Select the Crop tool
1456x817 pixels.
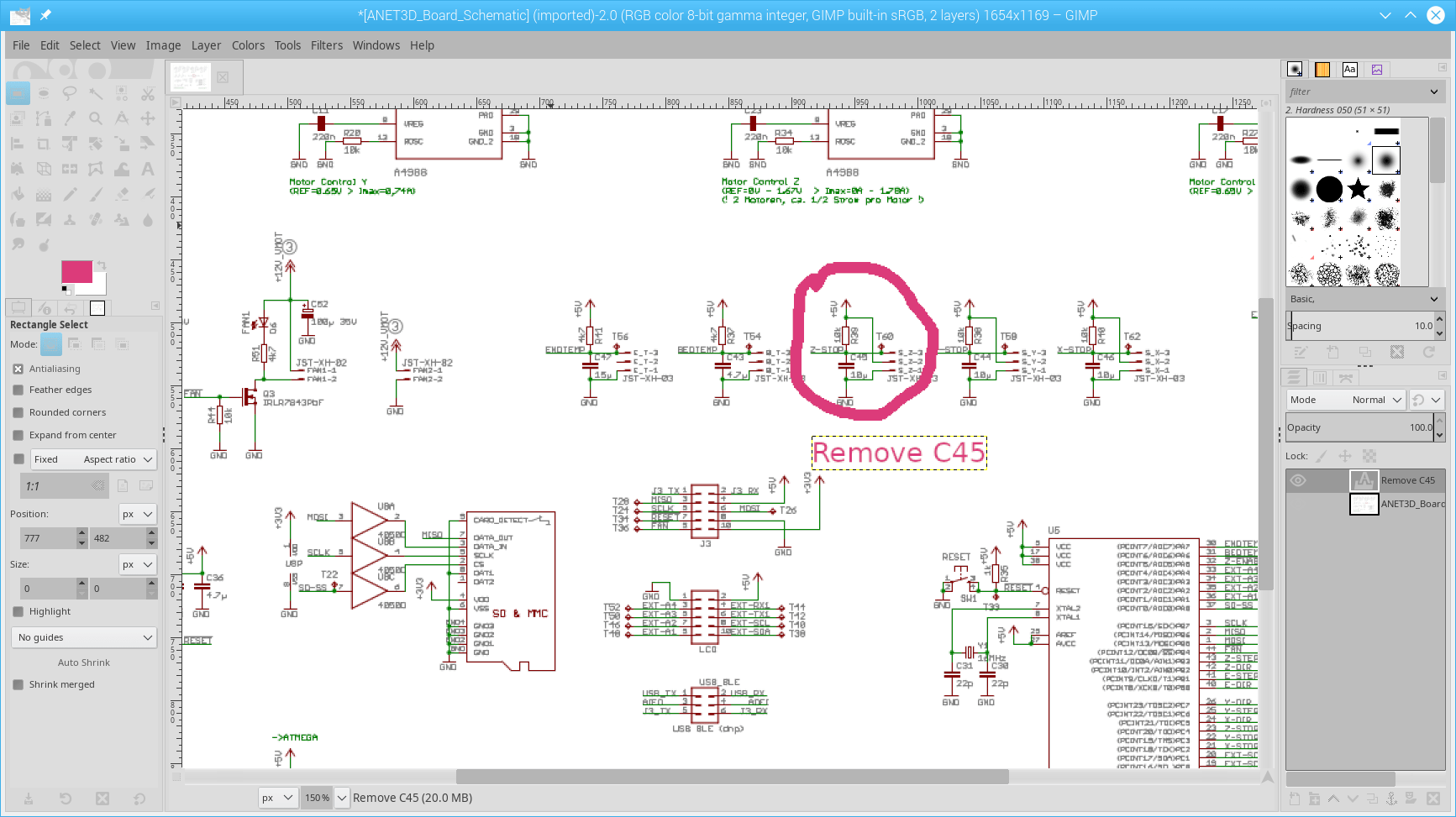[44, 143]
